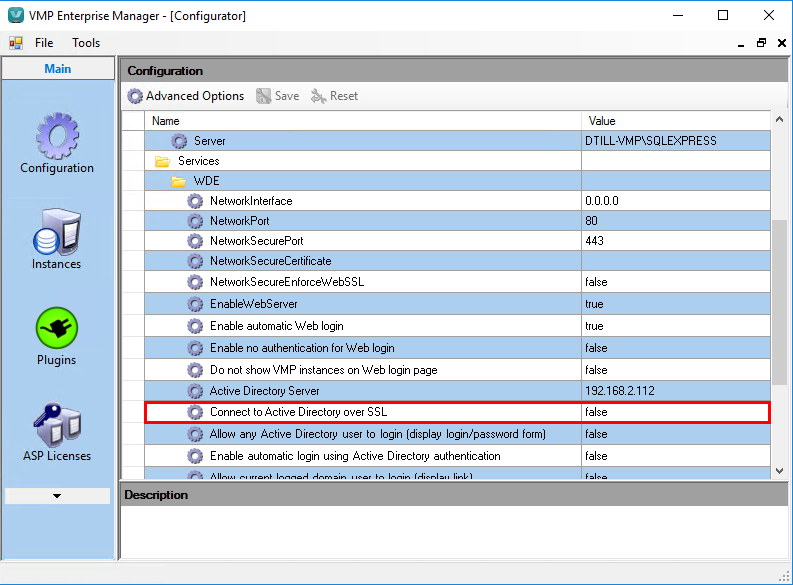Restore the inner Configurator child window

point(761,43)
